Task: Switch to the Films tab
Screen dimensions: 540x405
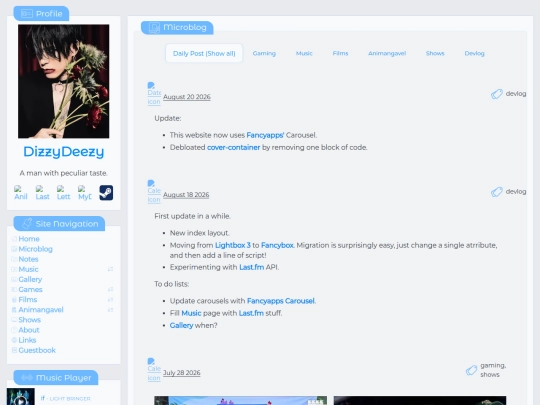Action: coord(340,53)
